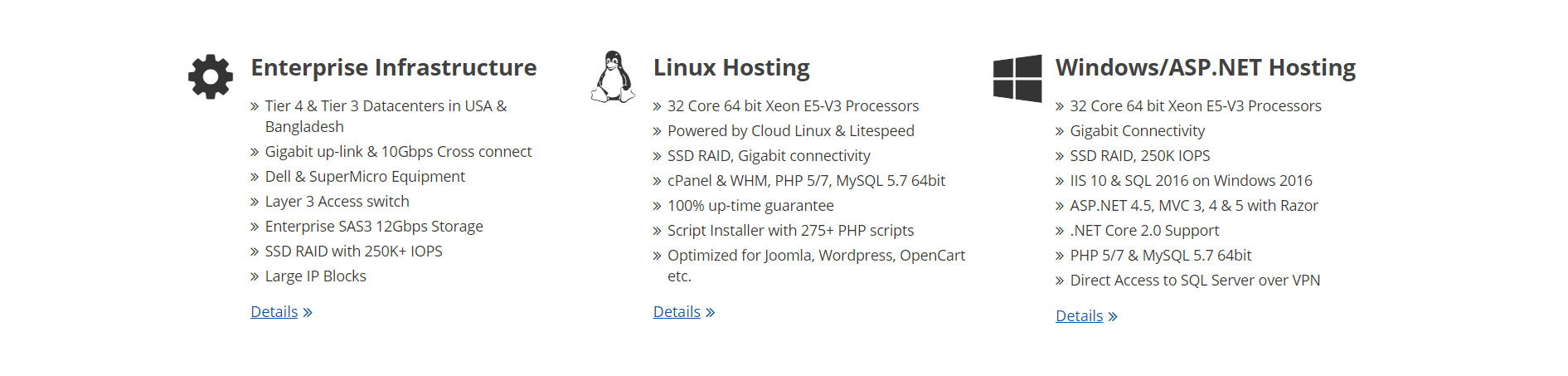Click the Enterprise Infrastructure heading
Viewport: 1568px width, 376px height.
pos(394,67)
